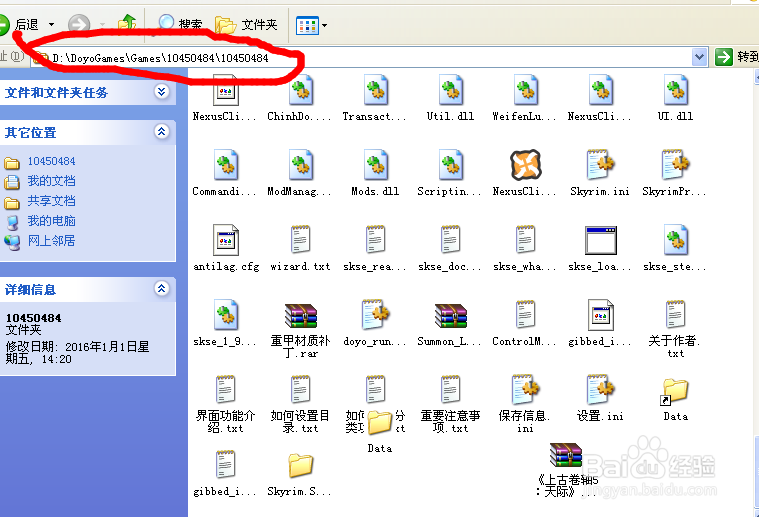Open the views icon menu
Image resolution: width=759 pixels, height=517 pixels.
pos(311,25)
